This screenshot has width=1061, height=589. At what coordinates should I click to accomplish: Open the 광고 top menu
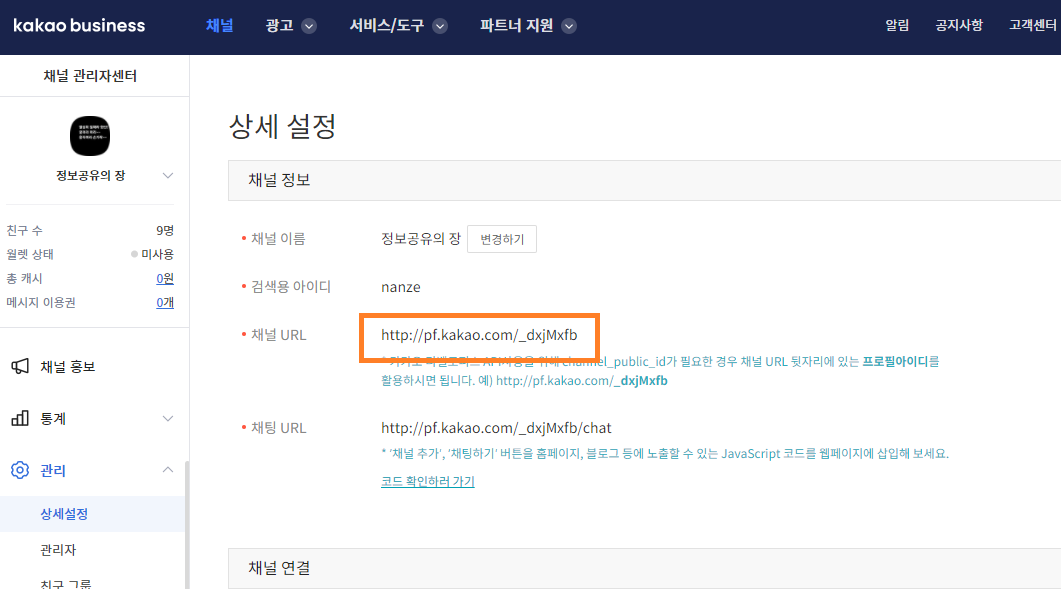pyautogui.click(x=279, y=26)
